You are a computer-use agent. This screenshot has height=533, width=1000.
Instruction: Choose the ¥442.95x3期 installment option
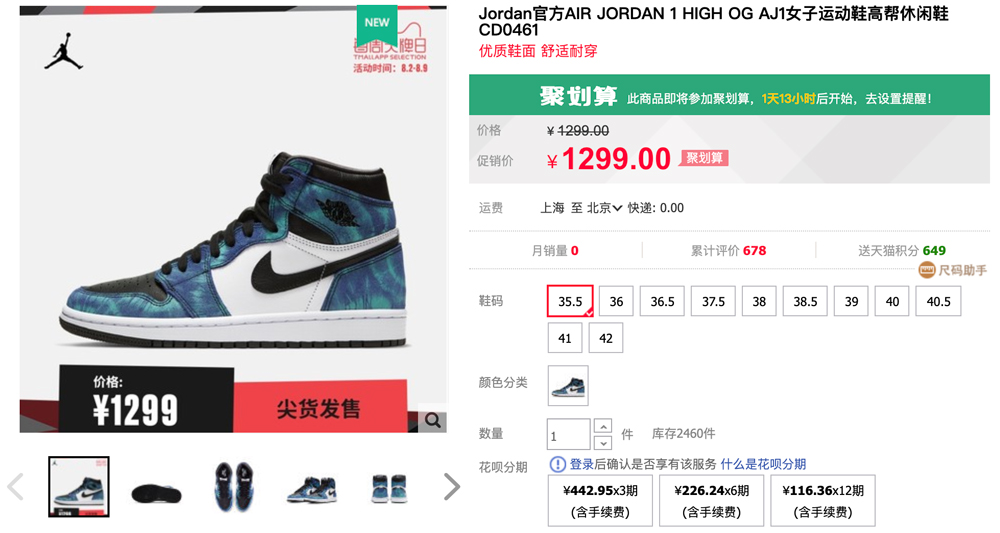pyautogui.click(x=600, y=500)
